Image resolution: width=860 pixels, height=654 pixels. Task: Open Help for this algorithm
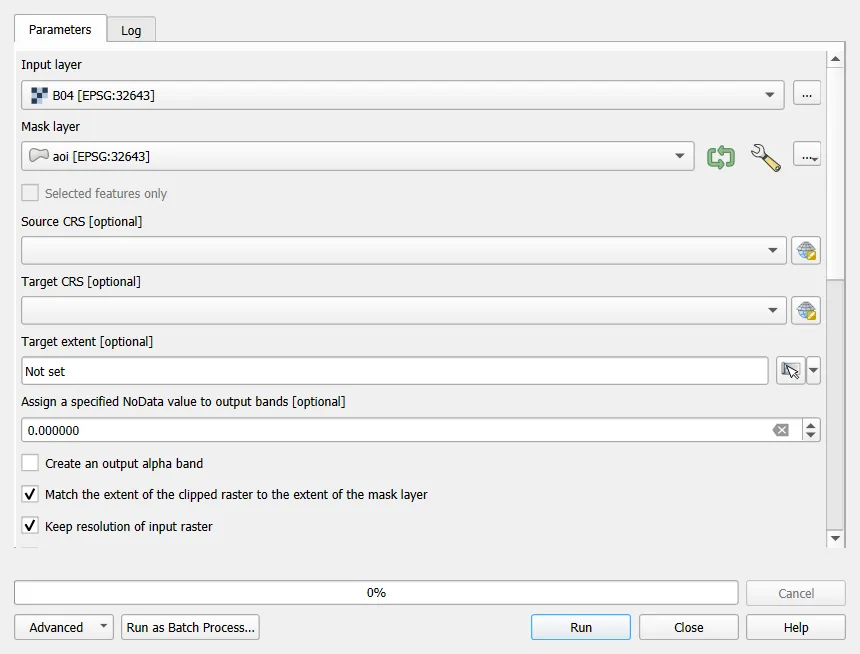pyautogui.click(x=796, y=627)
